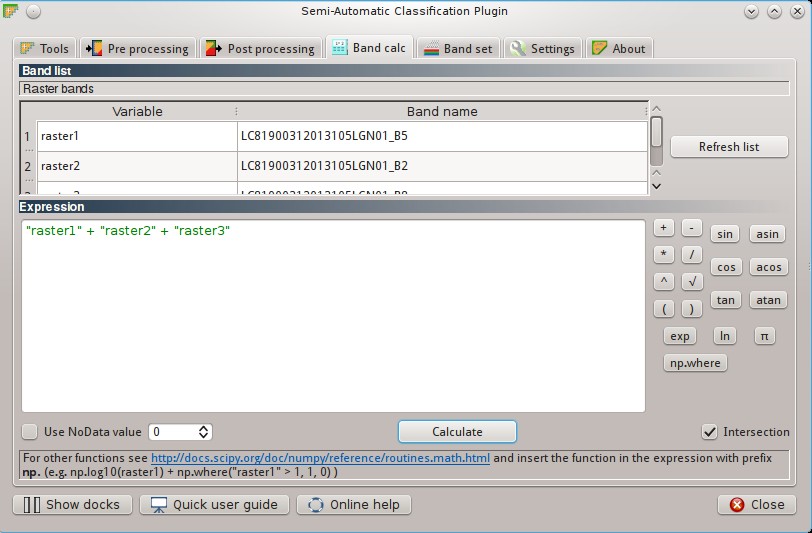Click the round title bar button beside the plugin icon

[x=33, y=11]
